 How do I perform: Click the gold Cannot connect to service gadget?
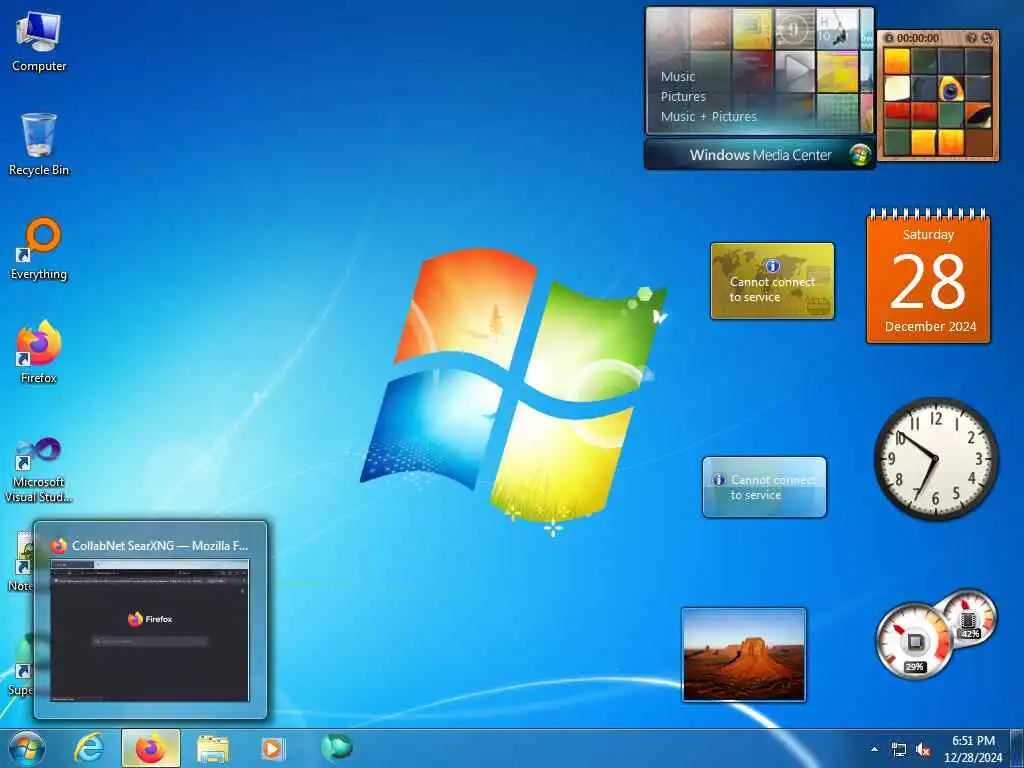tap(773, 281)
